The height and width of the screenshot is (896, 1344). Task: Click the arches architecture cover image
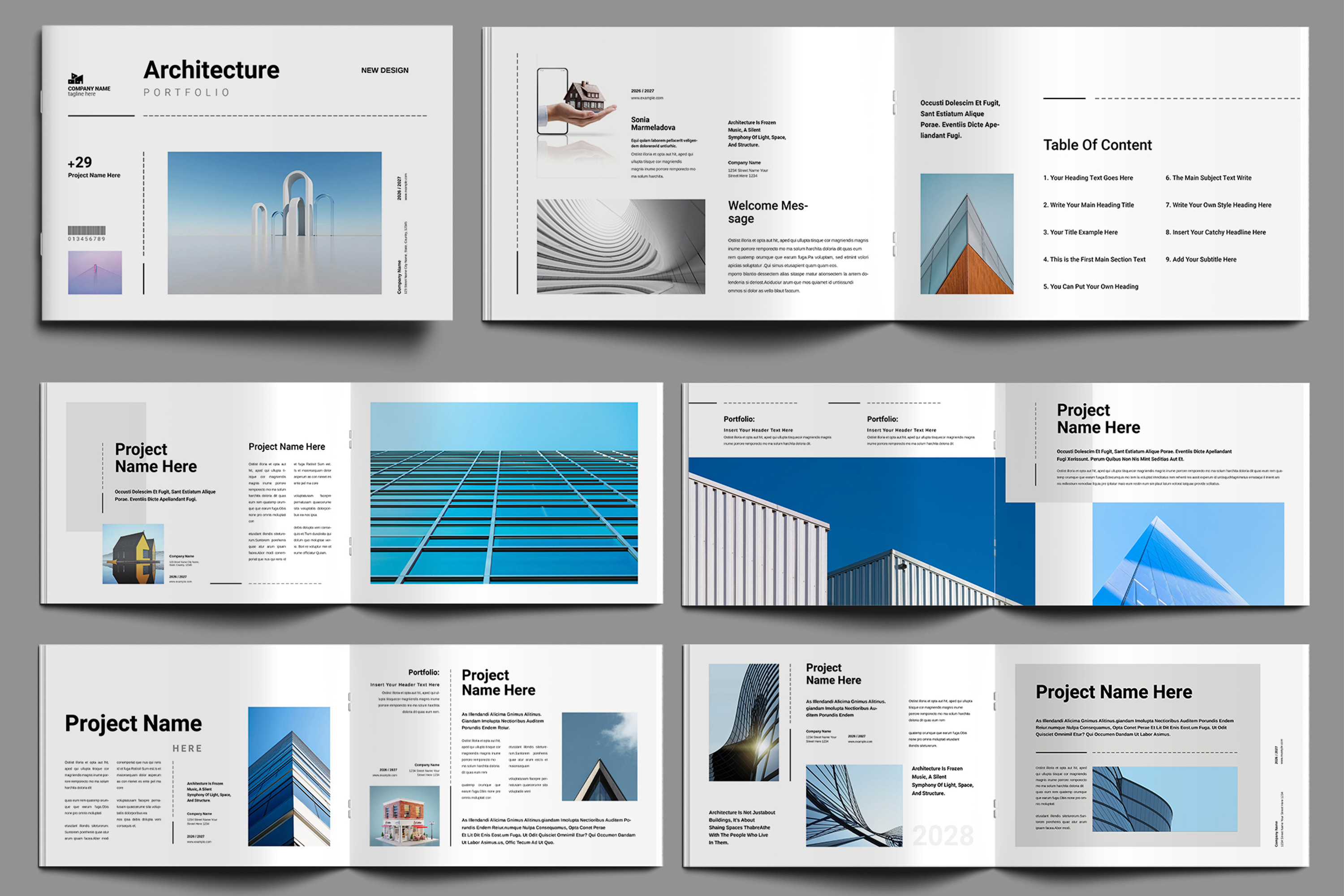click(x=274, y=223)
